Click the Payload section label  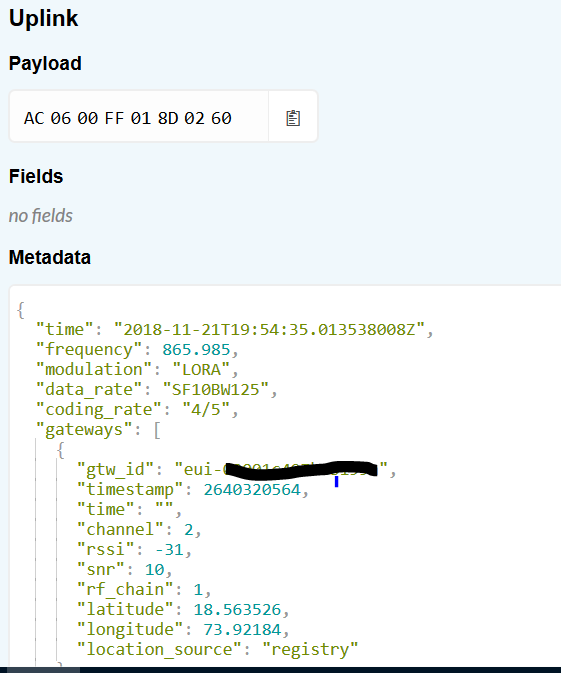click(x=45, y=64)
